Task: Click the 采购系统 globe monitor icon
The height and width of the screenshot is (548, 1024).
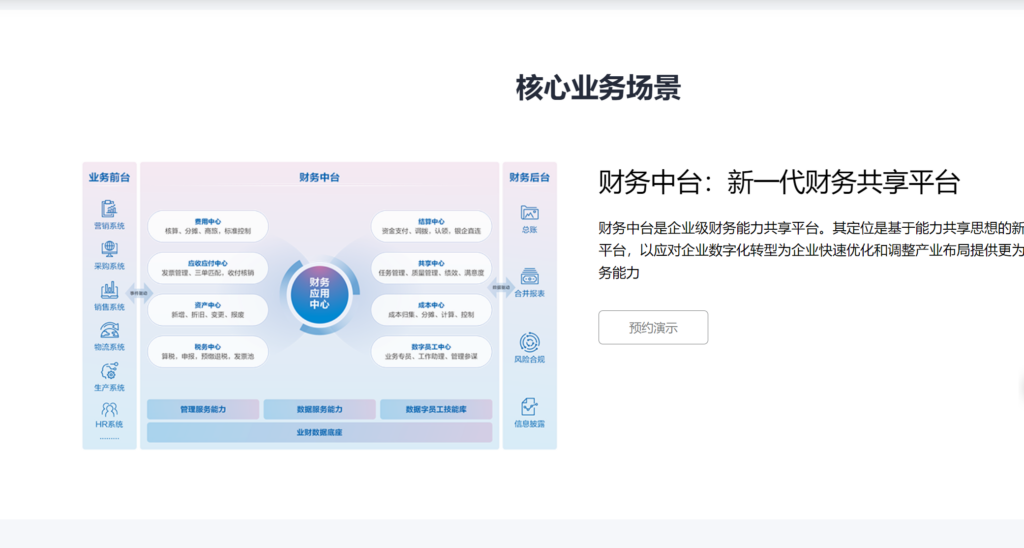Action: [109, 250]
